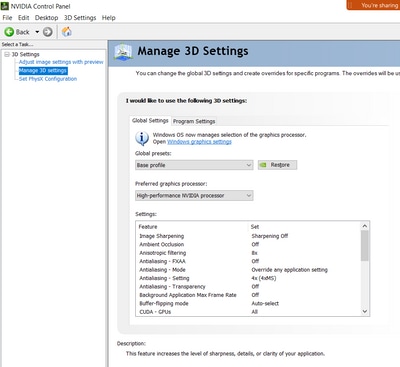Click the green Back arrow icon

(x=9, y=32)
